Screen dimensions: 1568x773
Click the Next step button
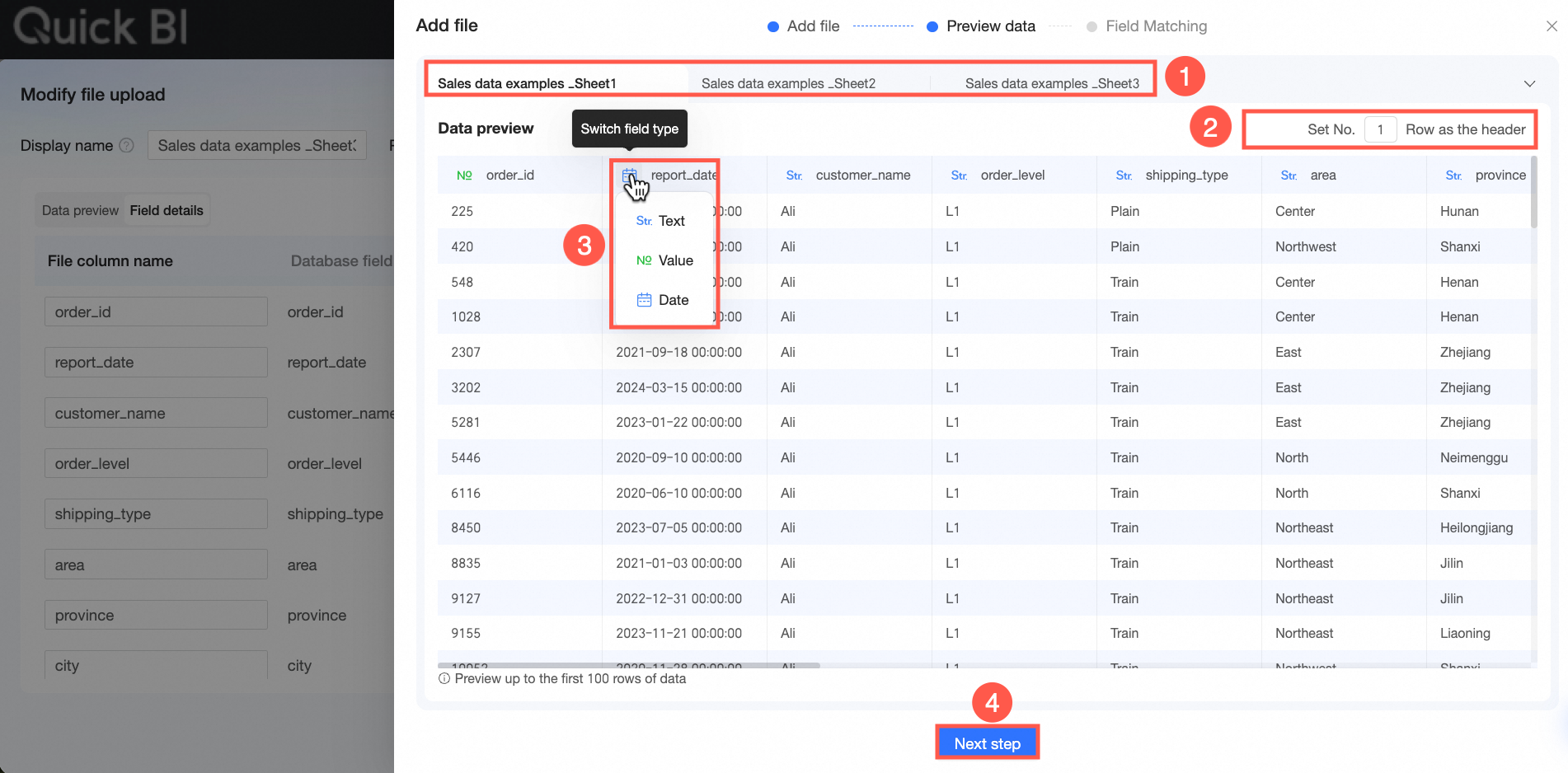point(987,743)
